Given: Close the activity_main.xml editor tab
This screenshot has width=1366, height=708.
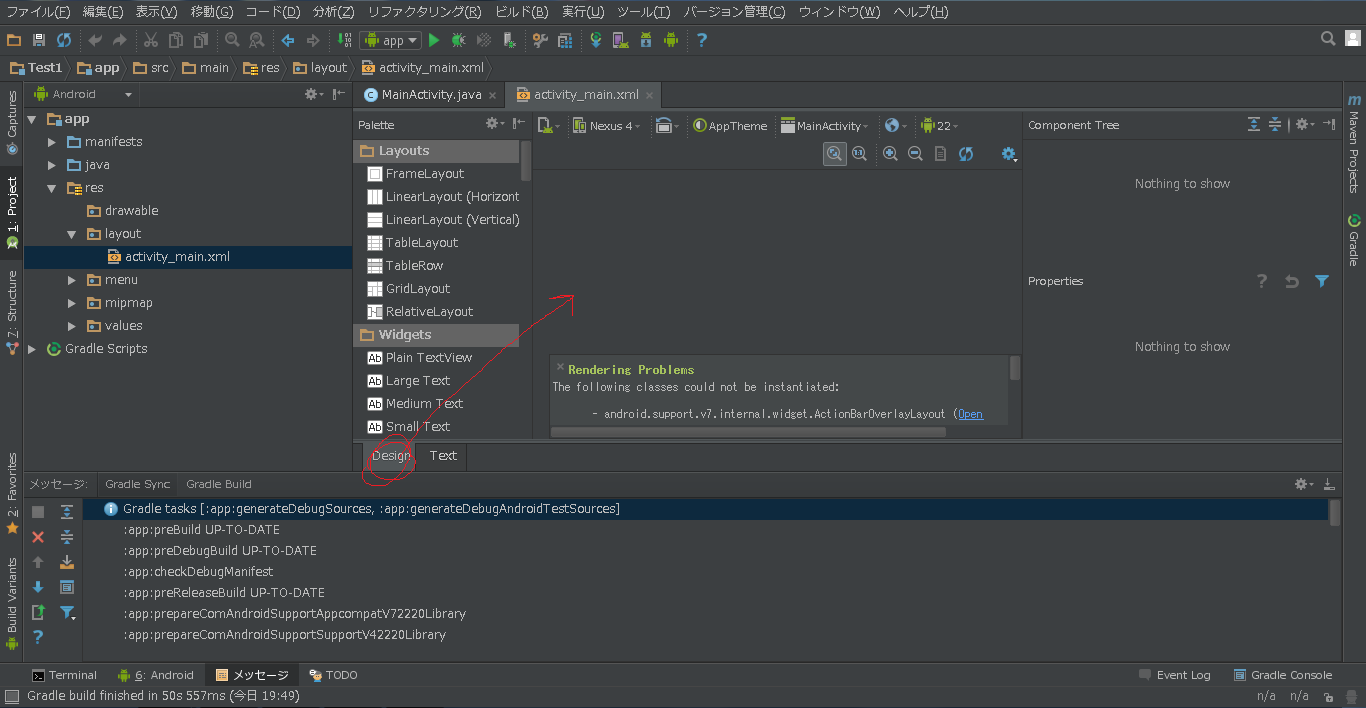Looking at the screenshot, I should click(650, 96).
